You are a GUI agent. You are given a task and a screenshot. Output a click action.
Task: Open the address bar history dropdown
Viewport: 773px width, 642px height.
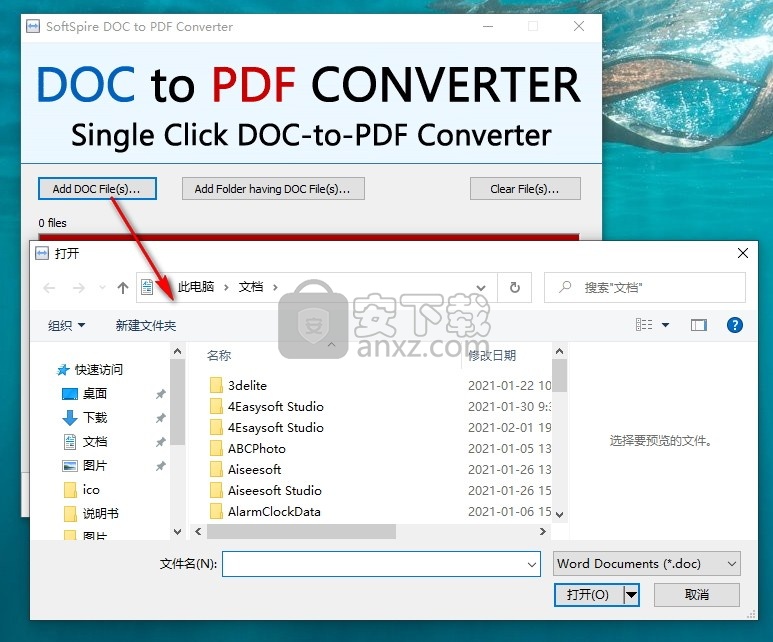[x=481, y=287]
